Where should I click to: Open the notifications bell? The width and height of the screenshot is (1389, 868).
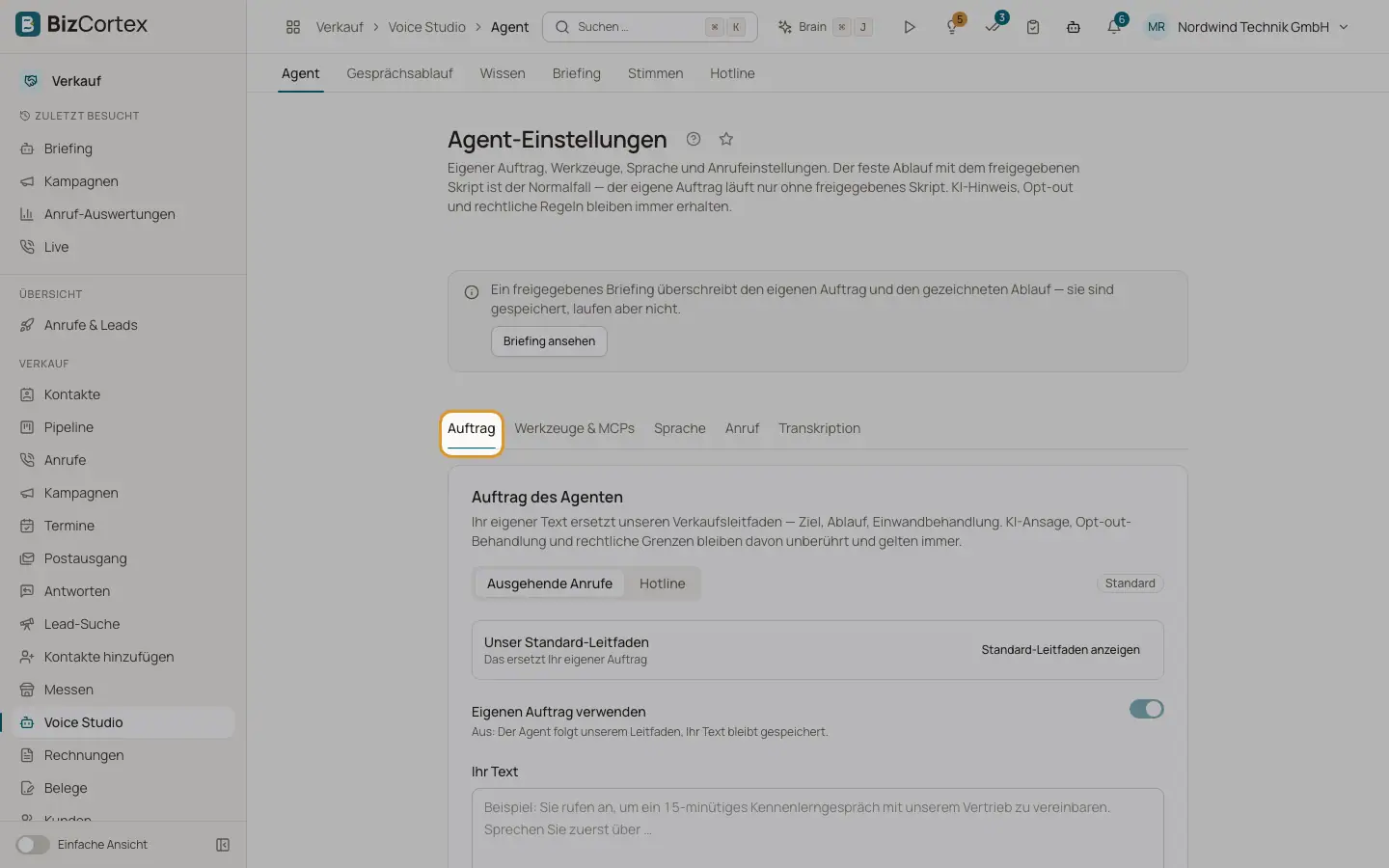tap(1114, 27)
